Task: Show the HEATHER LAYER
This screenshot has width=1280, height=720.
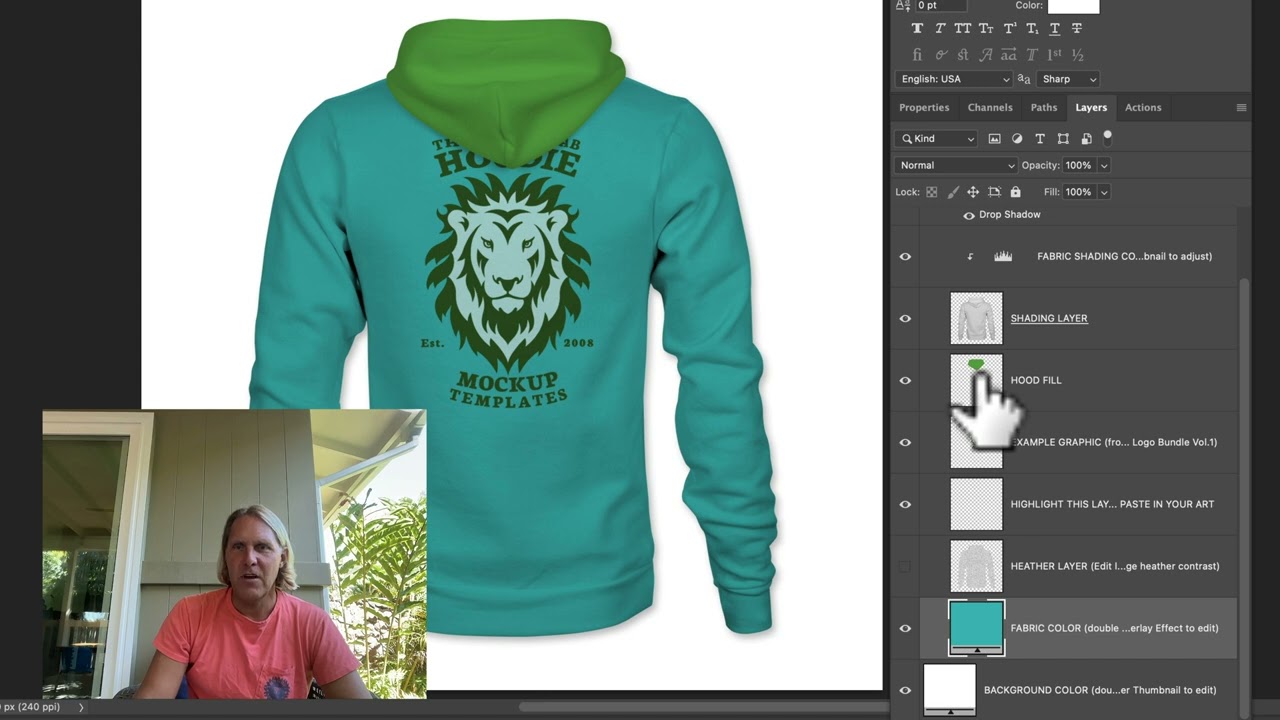Action: (905, 567)
